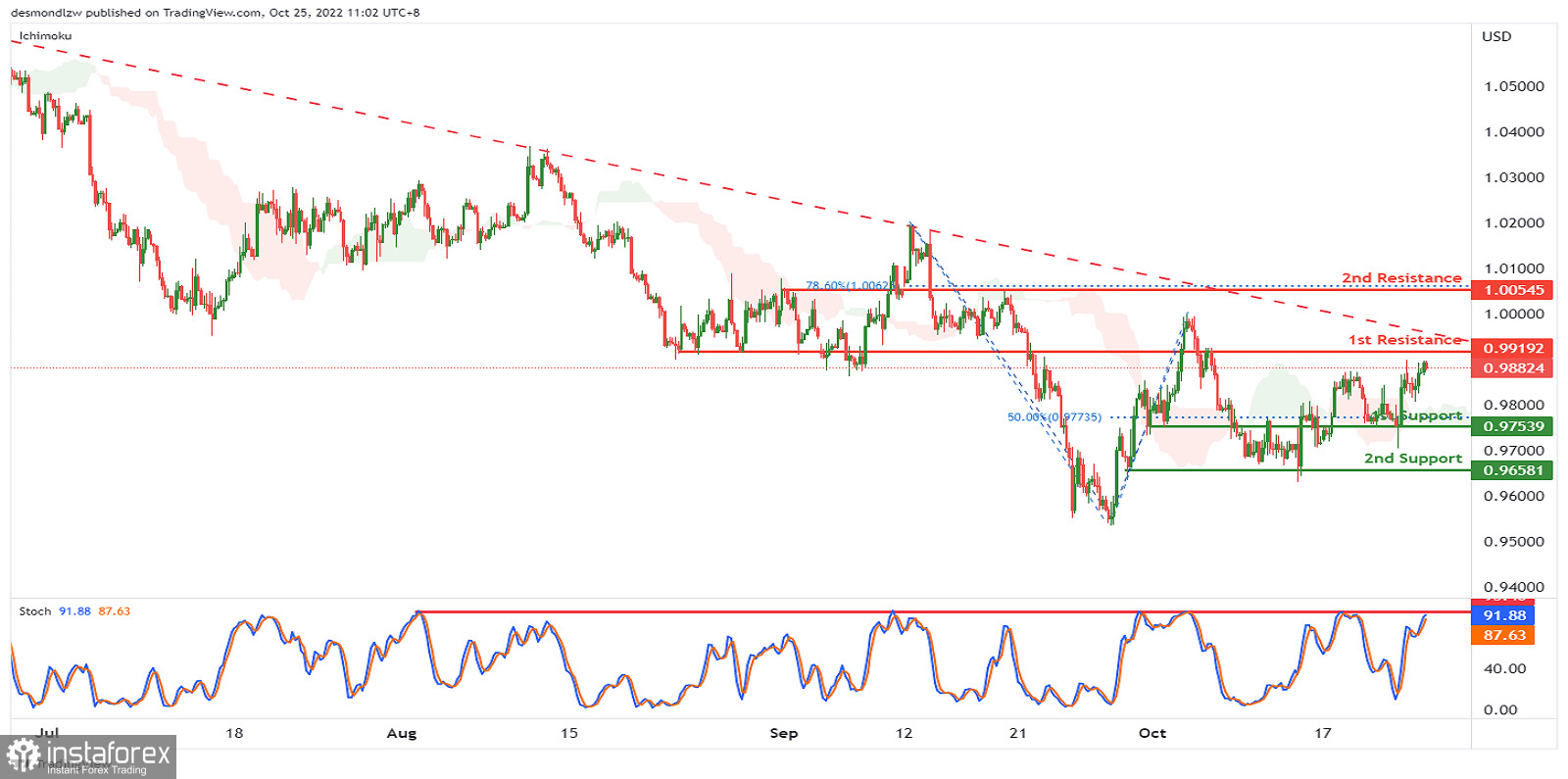Click the 0.96581 support price tag

coord(1512,470)
